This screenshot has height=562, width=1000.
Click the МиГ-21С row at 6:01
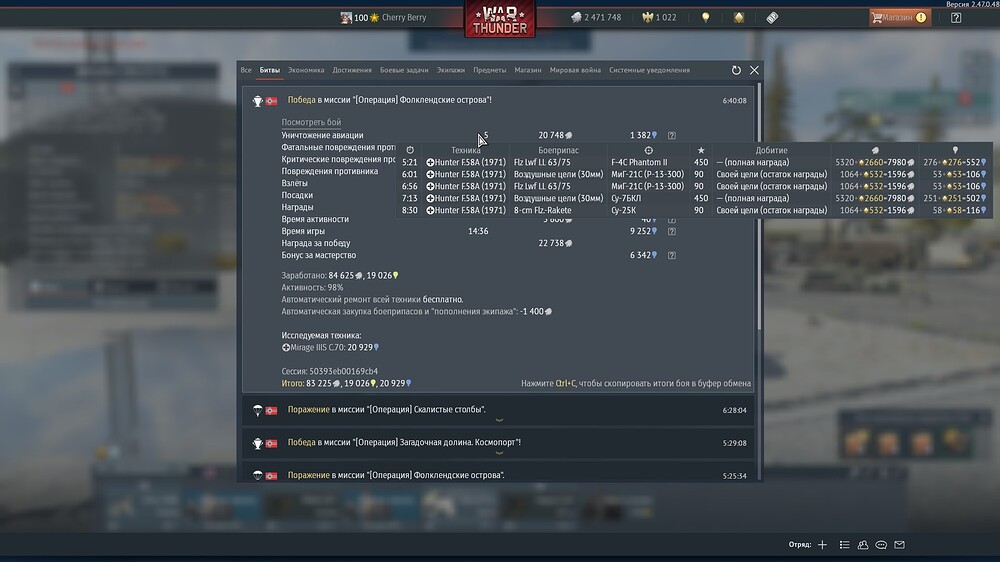tap(694, 174)
